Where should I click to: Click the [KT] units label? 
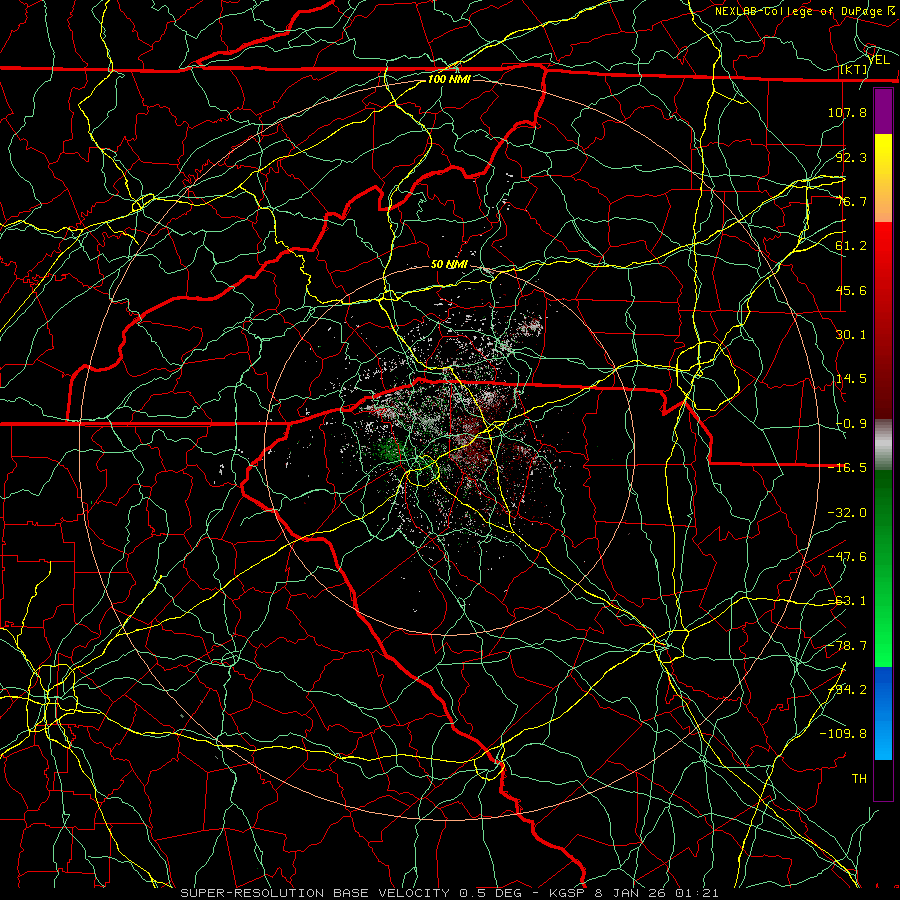tap(854, 69)
